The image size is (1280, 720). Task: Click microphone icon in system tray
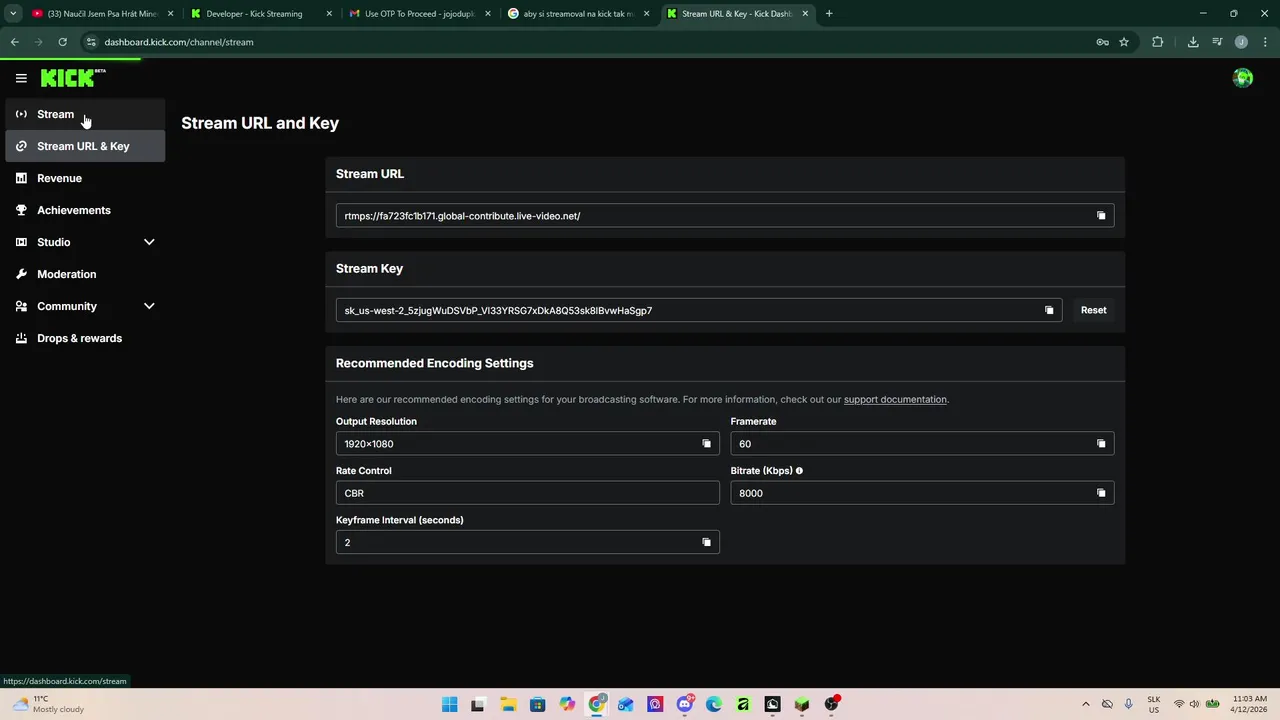[1128, 704]
